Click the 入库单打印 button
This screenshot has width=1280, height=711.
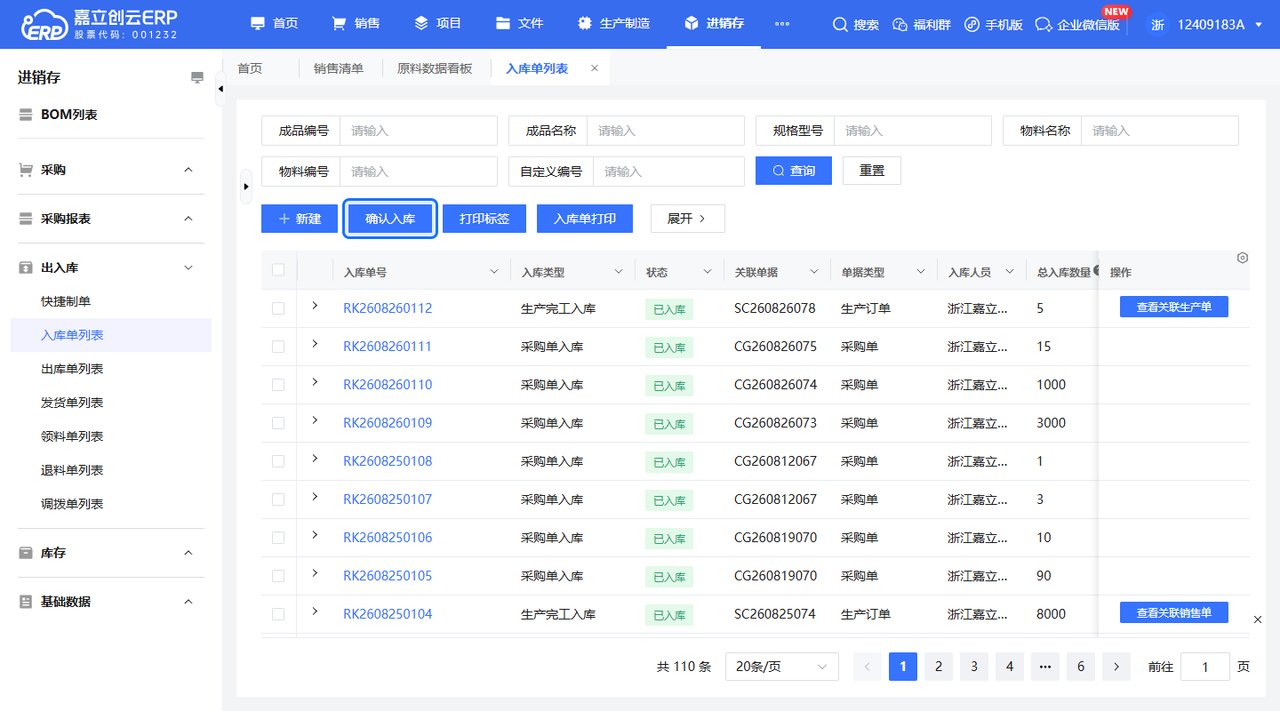pos(585,218)
